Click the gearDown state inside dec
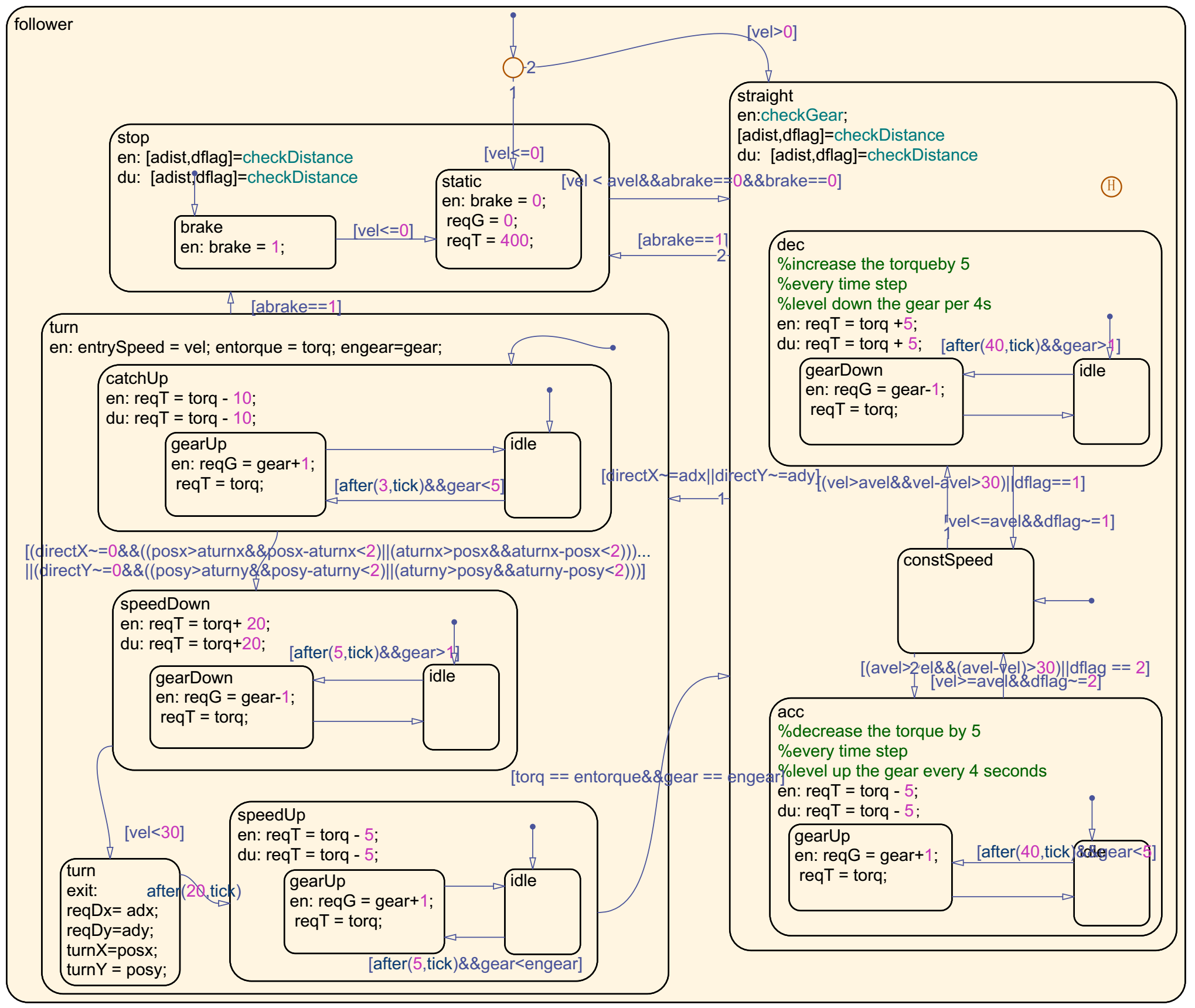This screenshot has height=1008, width=1195. point(880,401)
